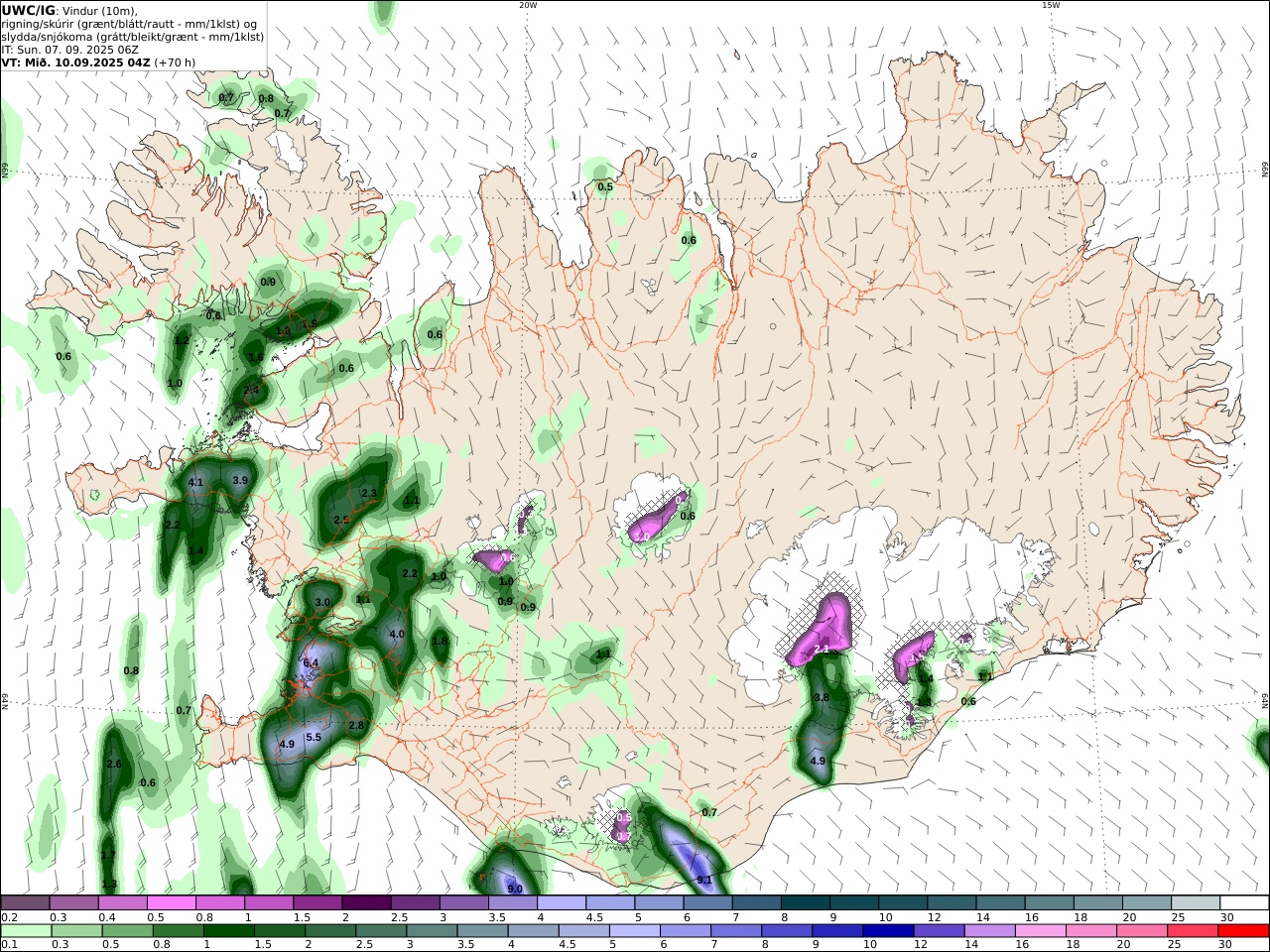Click the 20W longitude label
Screen dimensions: 1270x952
(x=528, y=5)
